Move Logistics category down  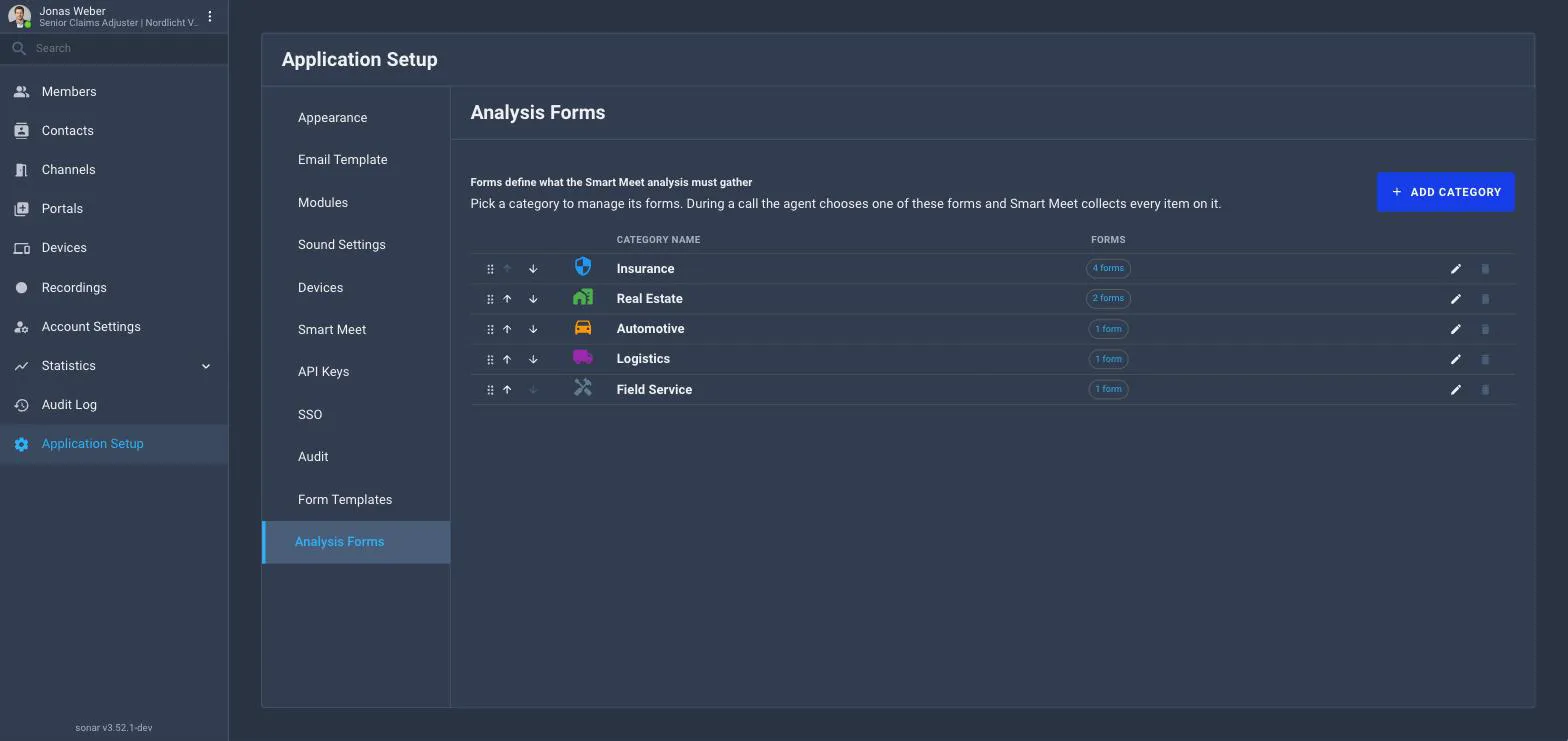[533, 359]
